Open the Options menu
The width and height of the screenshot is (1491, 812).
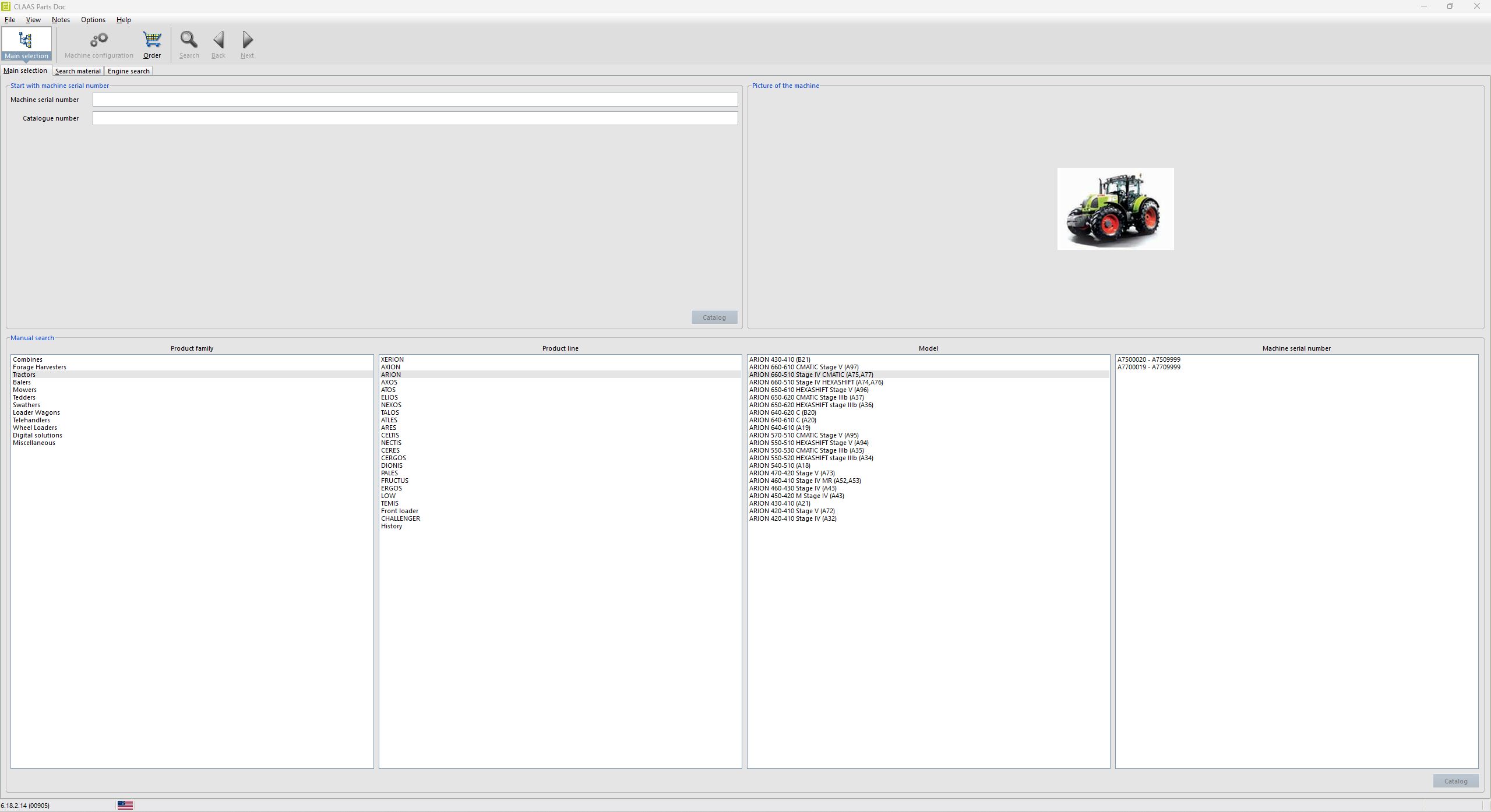pyautogui.click(x=92, y=19)
